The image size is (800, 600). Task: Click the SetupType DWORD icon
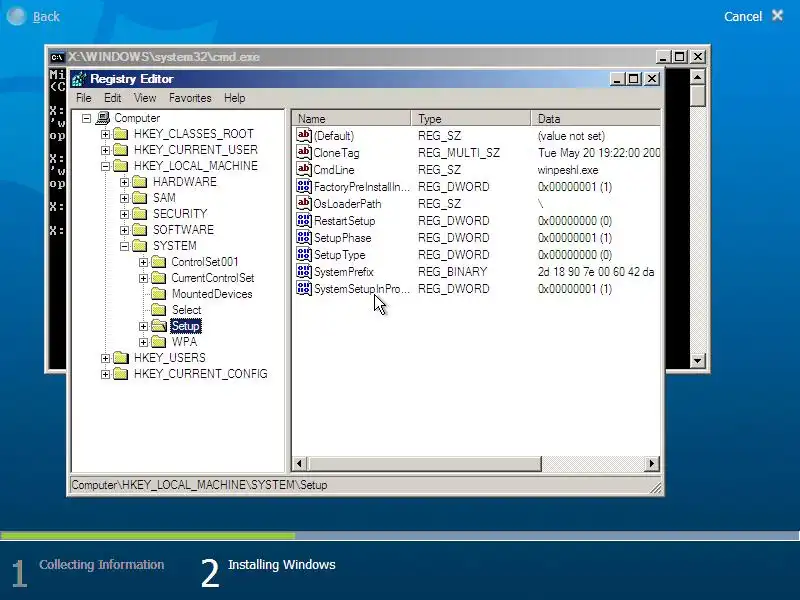[304, 254]
